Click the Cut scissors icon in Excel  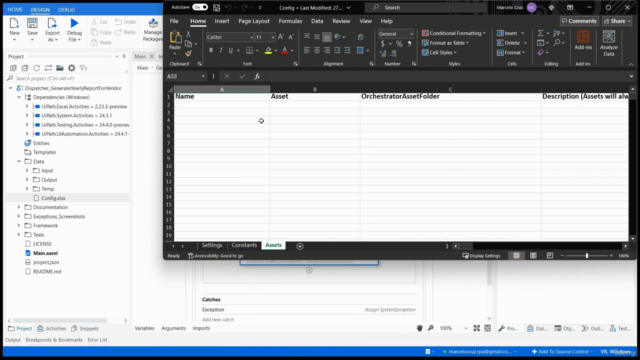[x=189, y=34]
